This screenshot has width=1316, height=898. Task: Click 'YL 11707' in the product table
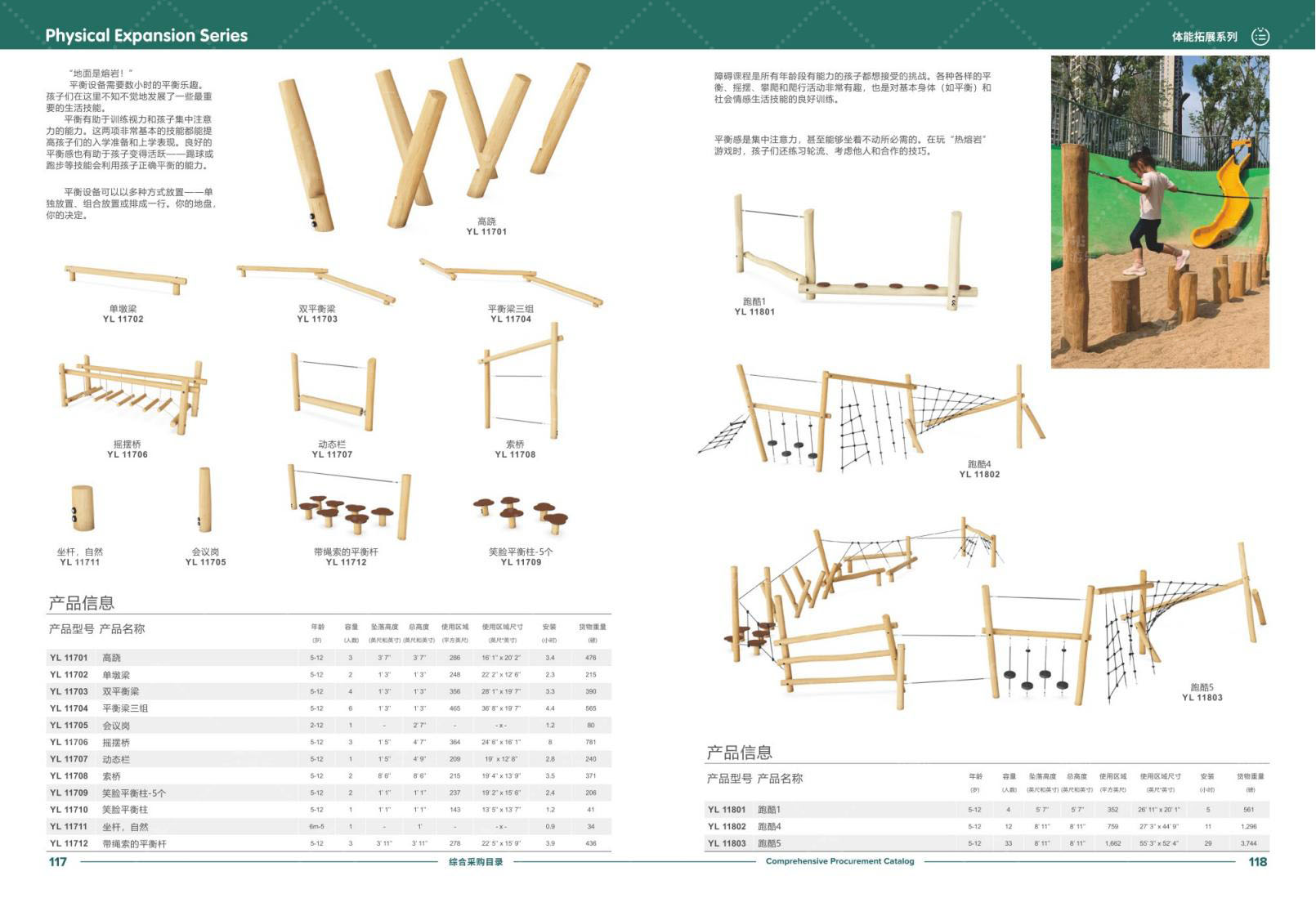(69, 759)
